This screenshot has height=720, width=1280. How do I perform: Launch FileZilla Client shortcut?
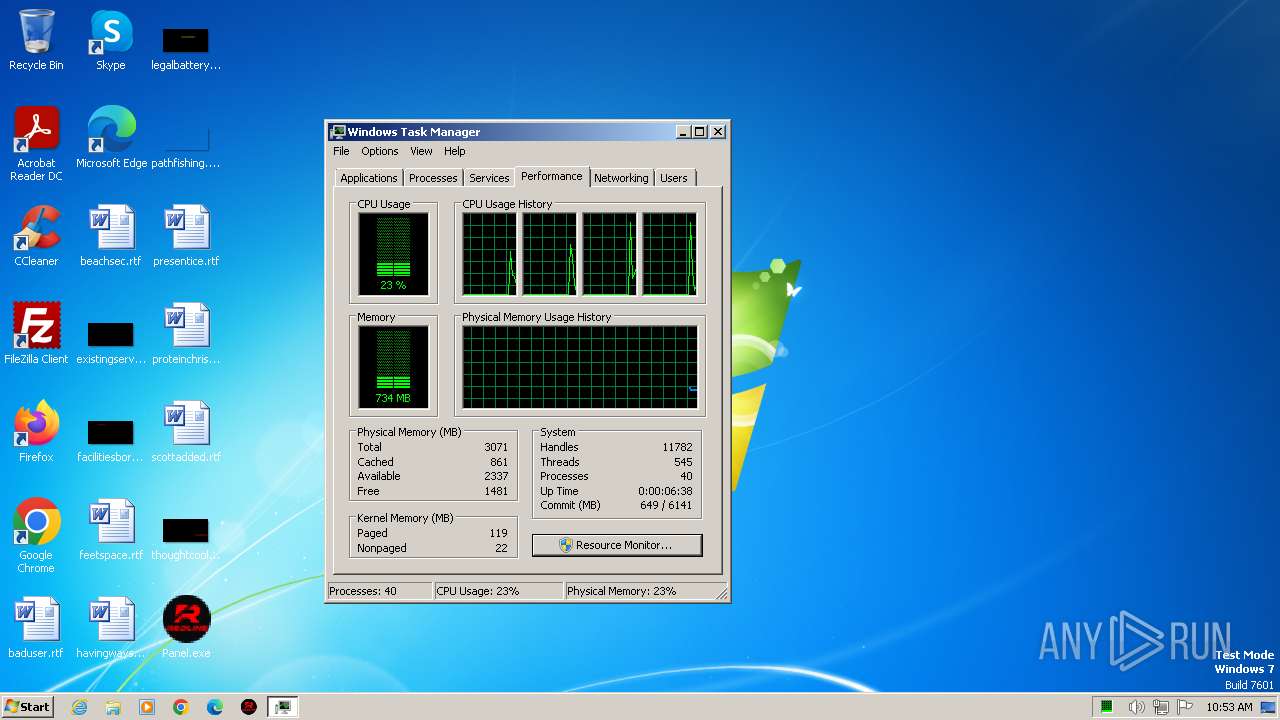pos(36,333)
